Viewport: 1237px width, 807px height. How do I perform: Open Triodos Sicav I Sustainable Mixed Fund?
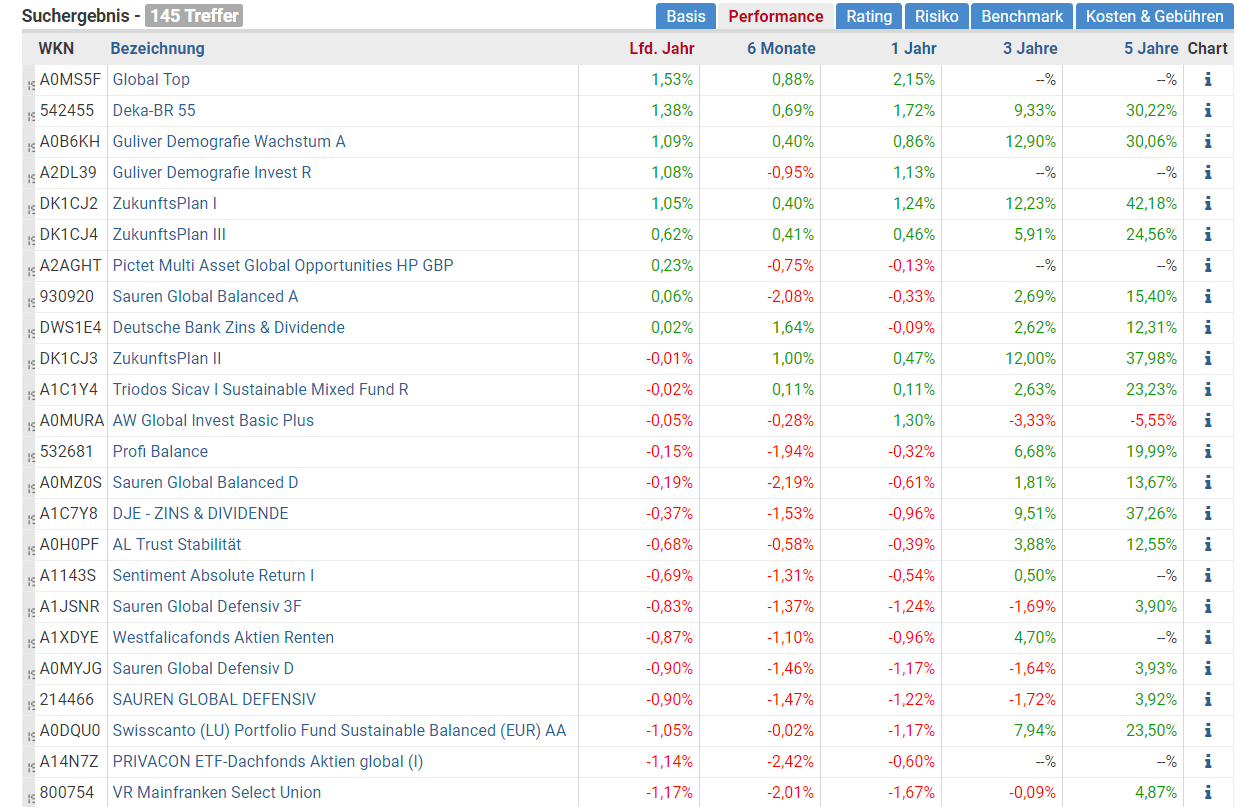[x=261, y=390]
